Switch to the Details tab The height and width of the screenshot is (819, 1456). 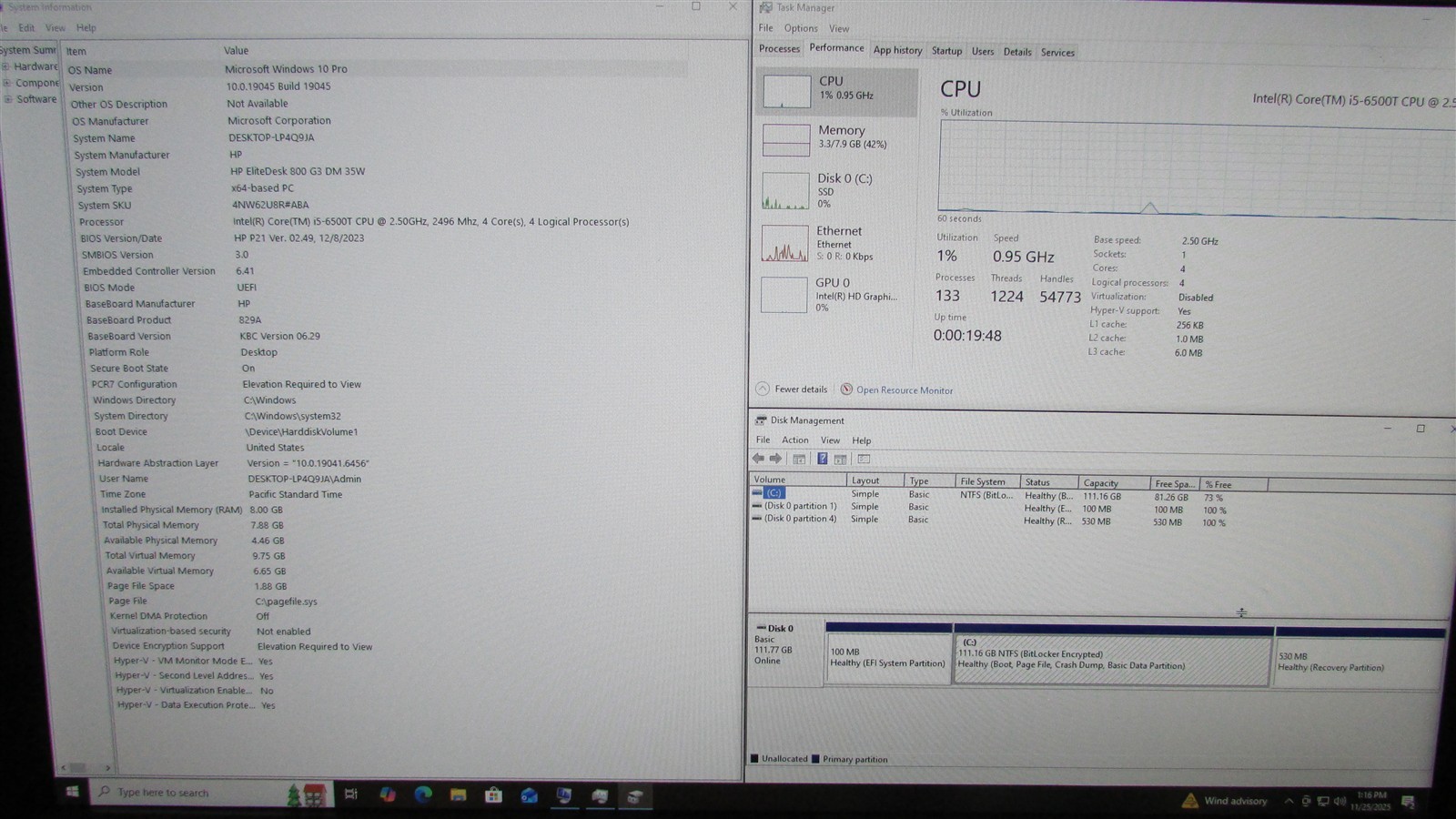tap(1017, 52)
